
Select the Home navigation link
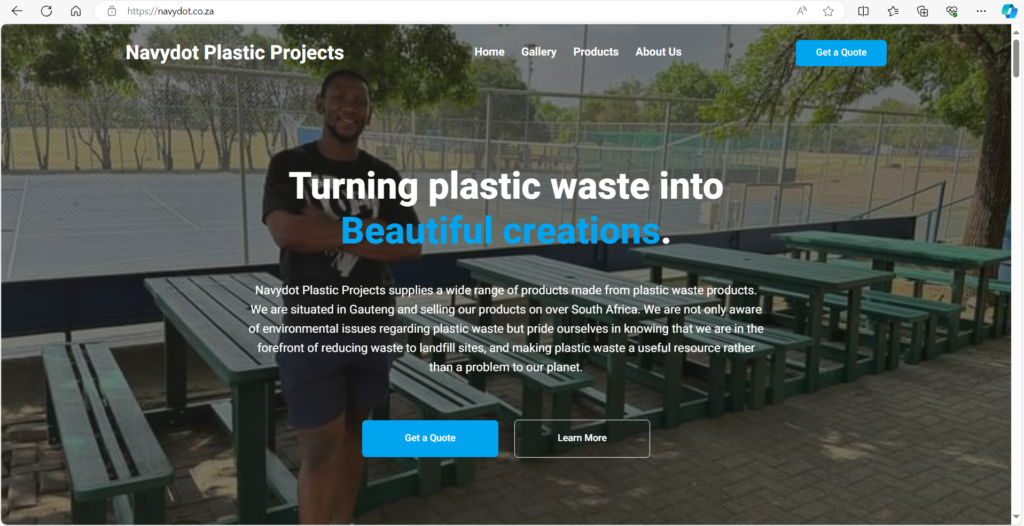tap(489, 52)
